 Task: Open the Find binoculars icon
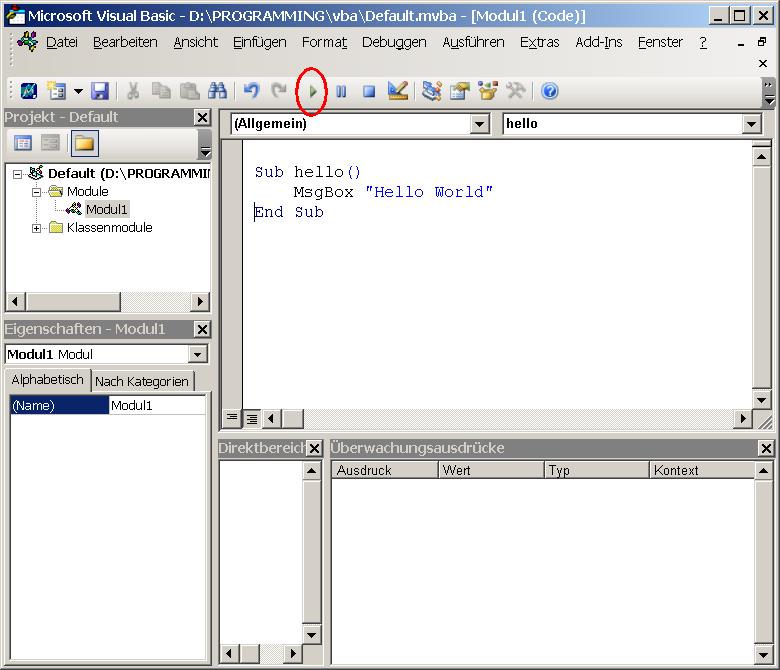[x=218, y=91]
